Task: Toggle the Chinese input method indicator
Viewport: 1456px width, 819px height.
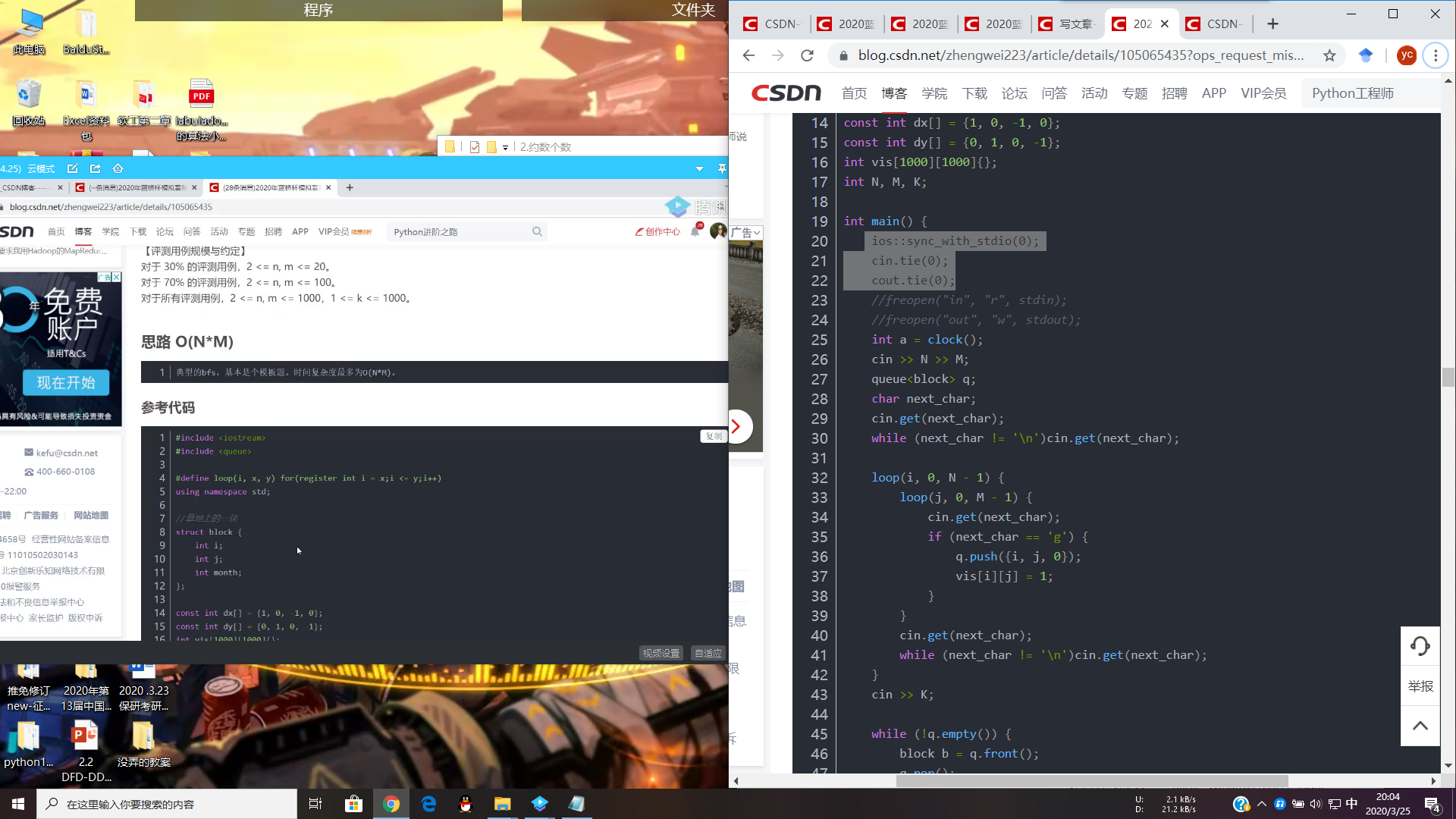Action: [1351, 804]
